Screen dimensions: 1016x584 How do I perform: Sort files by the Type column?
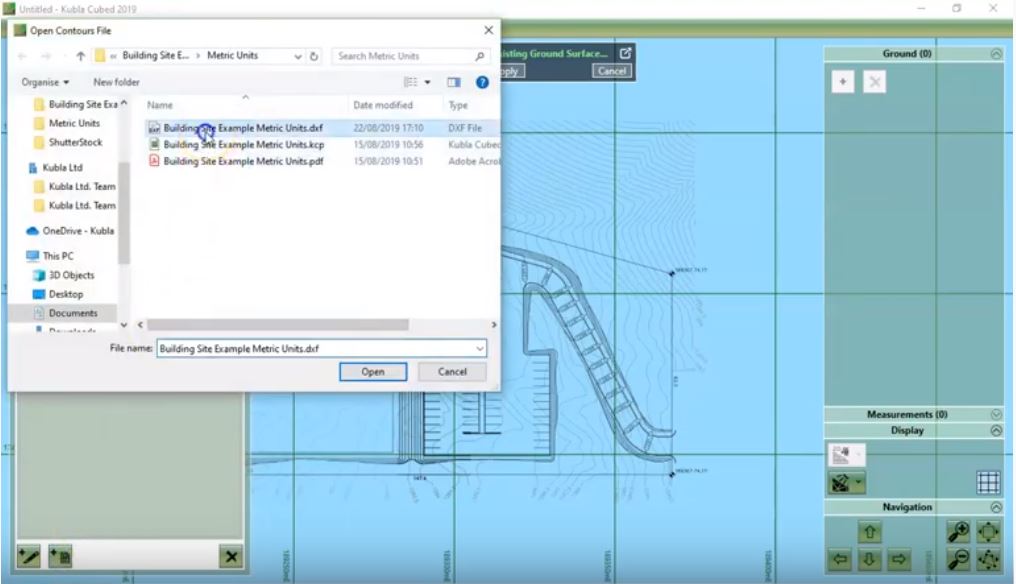[x=458, y=105]
